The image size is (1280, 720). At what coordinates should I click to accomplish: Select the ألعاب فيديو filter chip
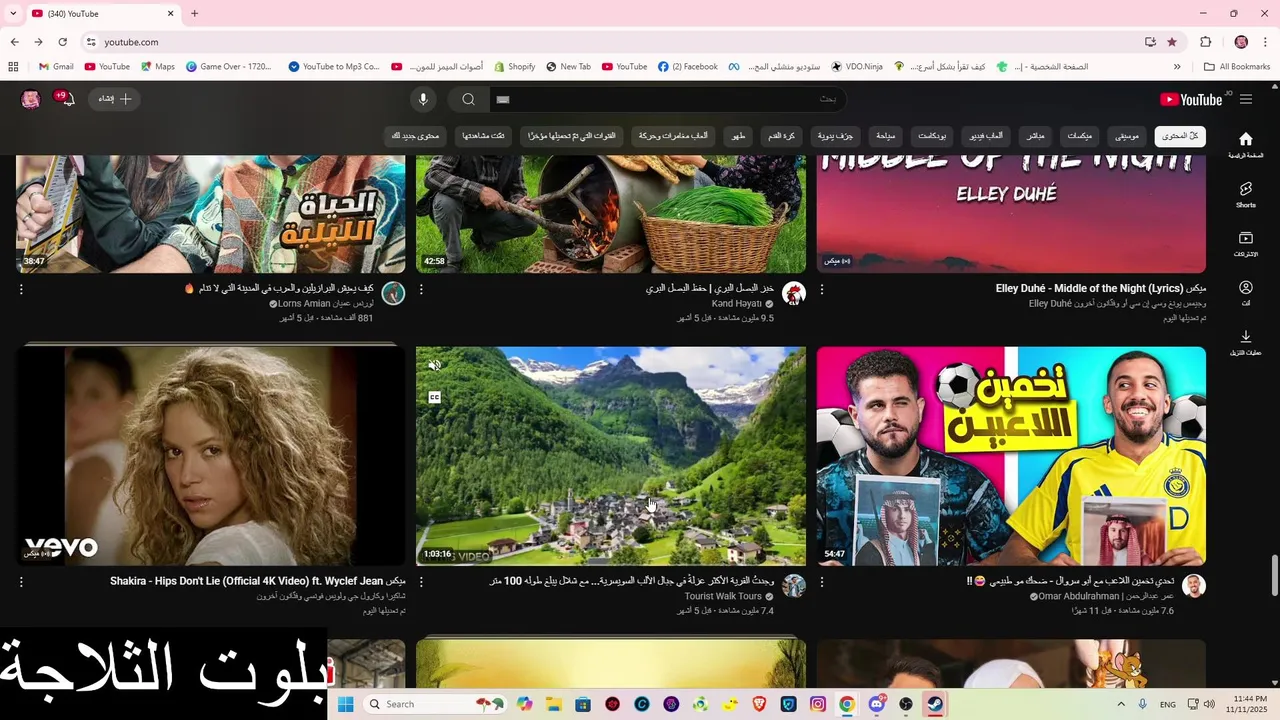(x=987, y=136)
